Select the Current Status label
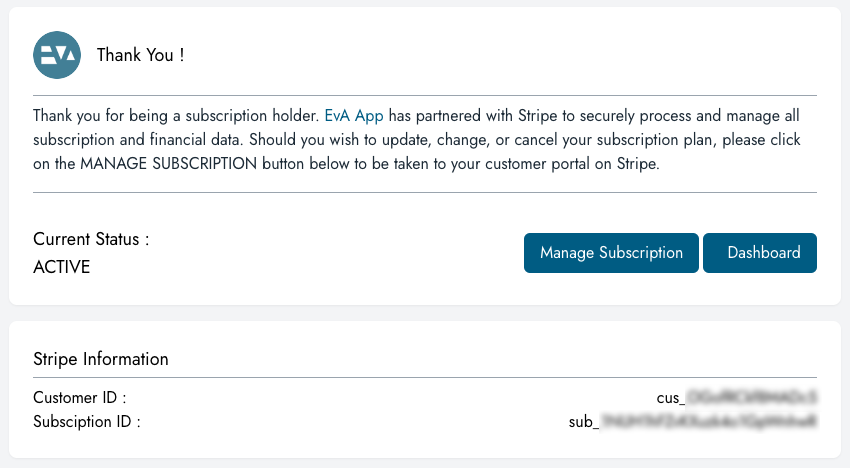 coord(91,240)
